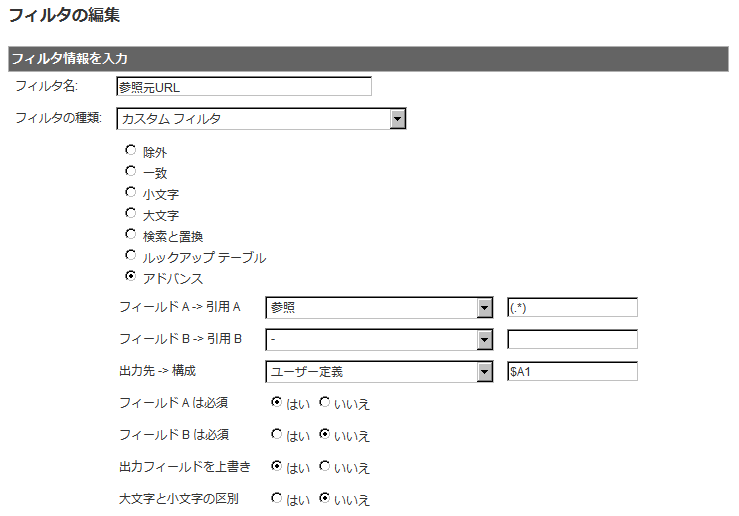This screenshot has height=516, width=739.
Task: Open the フィルタの種類 dropdown
Action: coord(261,119)
